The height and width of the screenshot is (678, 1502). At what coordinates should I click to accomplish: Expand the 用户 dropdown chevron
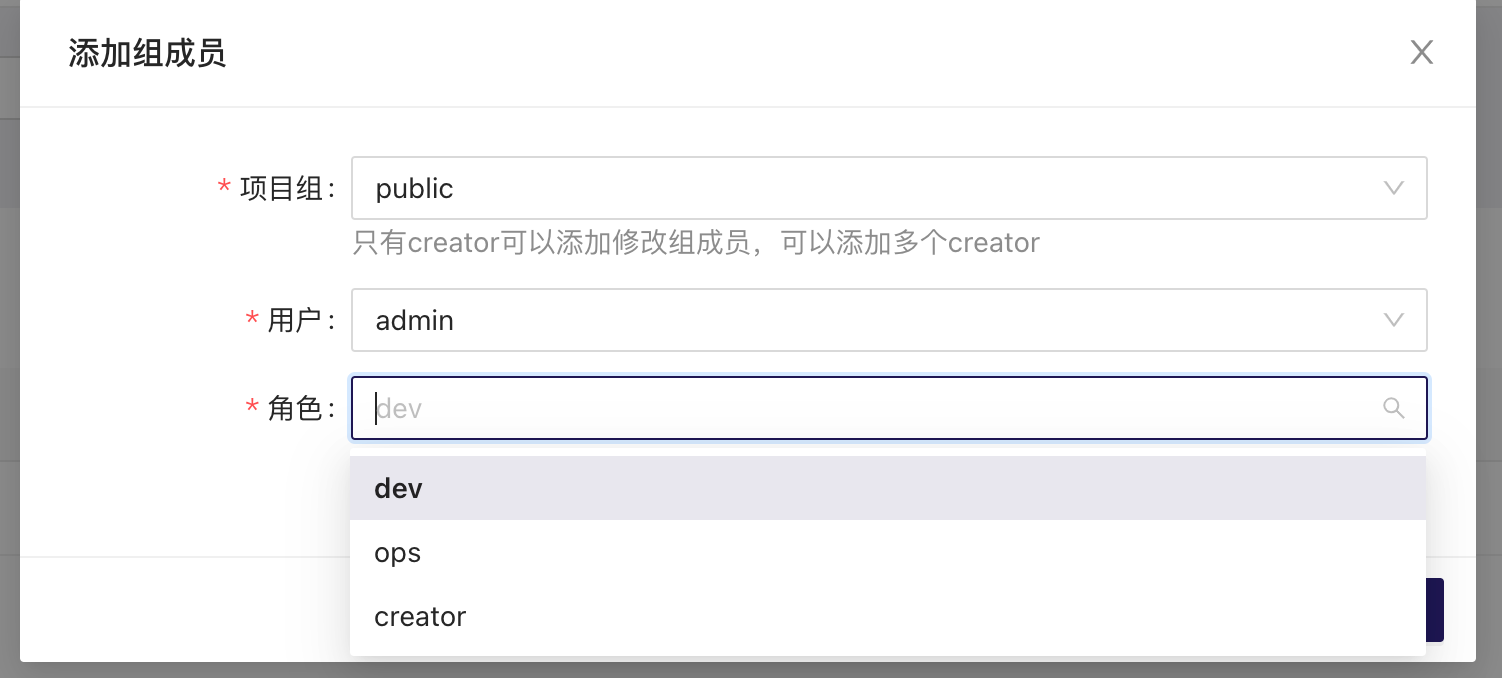[1393, 320]
